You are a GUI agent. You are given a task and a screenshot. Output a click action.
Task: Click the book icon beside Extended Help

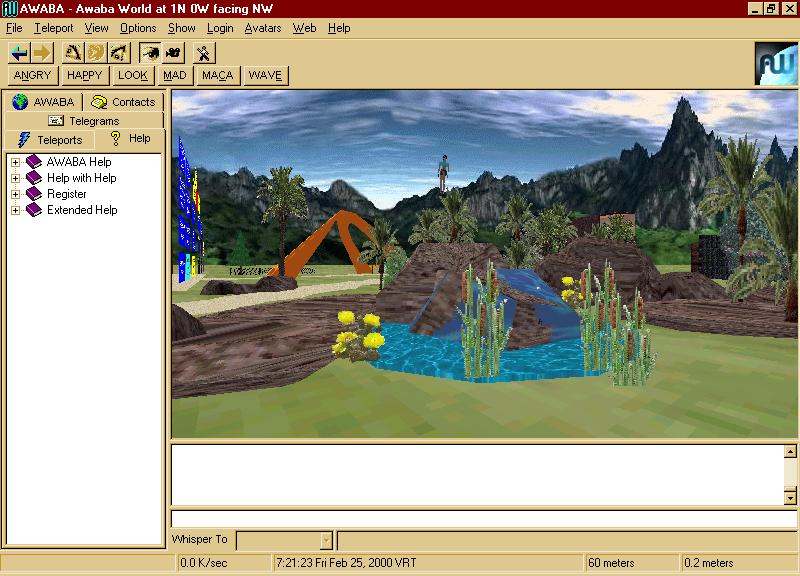coord(34,210)
